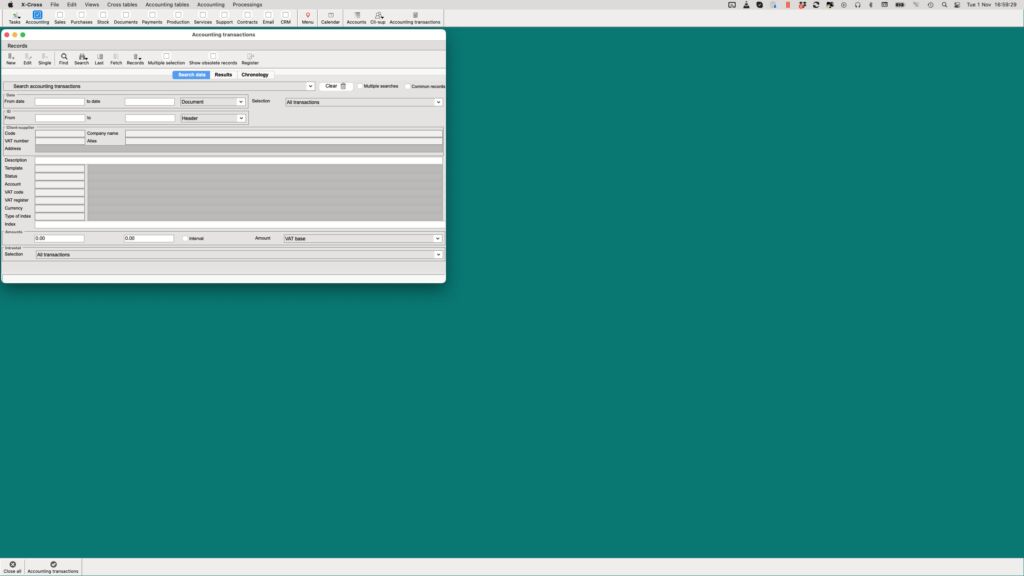This screenshot has width=1024, height=576.
Task: Toggle the Interval checkbox
Action: pos(185,238)
